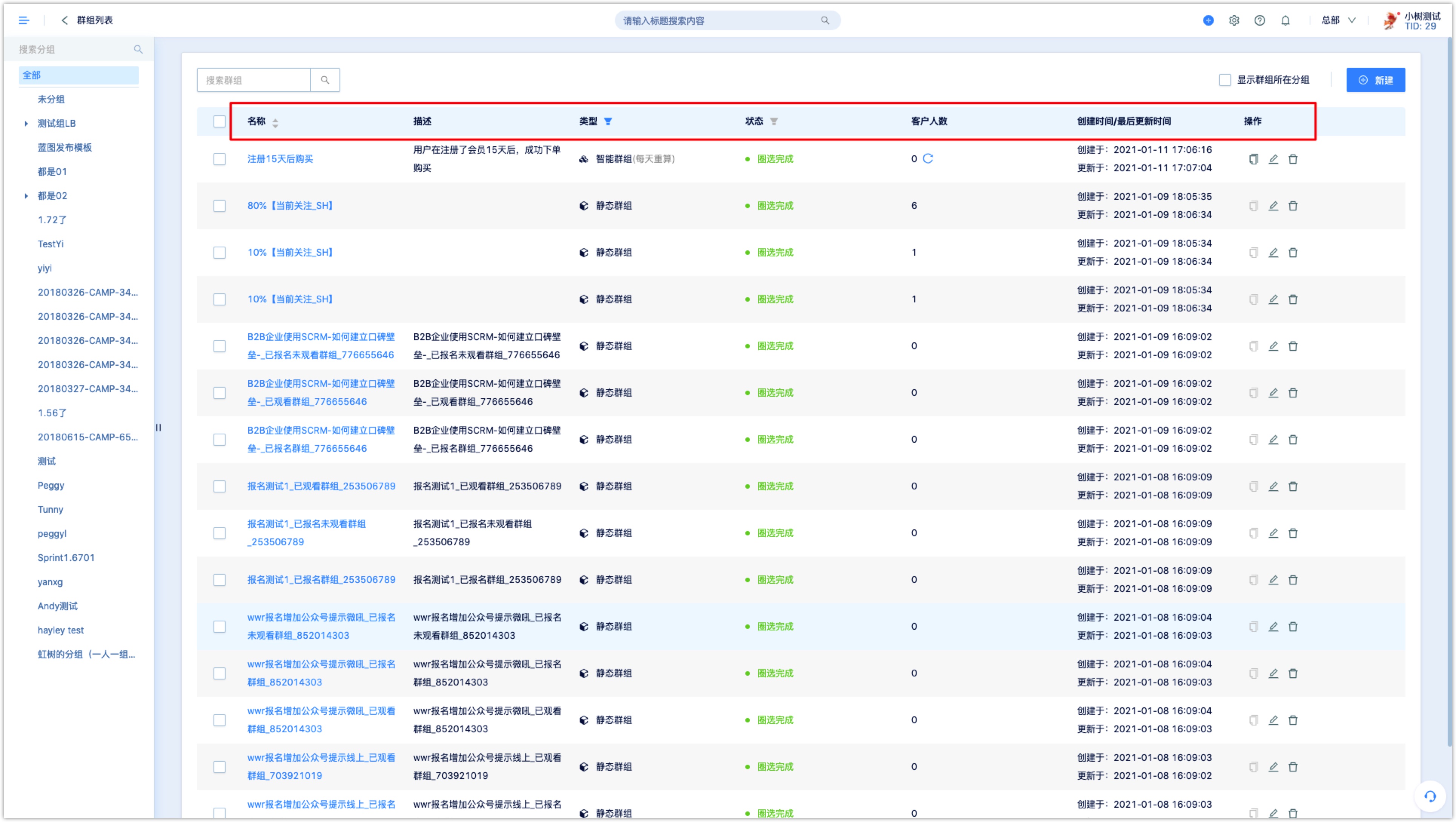Open B2B 已观看群组_776655646 link
The height and width of the screenshot is (822, 1456).
[321, 393]
